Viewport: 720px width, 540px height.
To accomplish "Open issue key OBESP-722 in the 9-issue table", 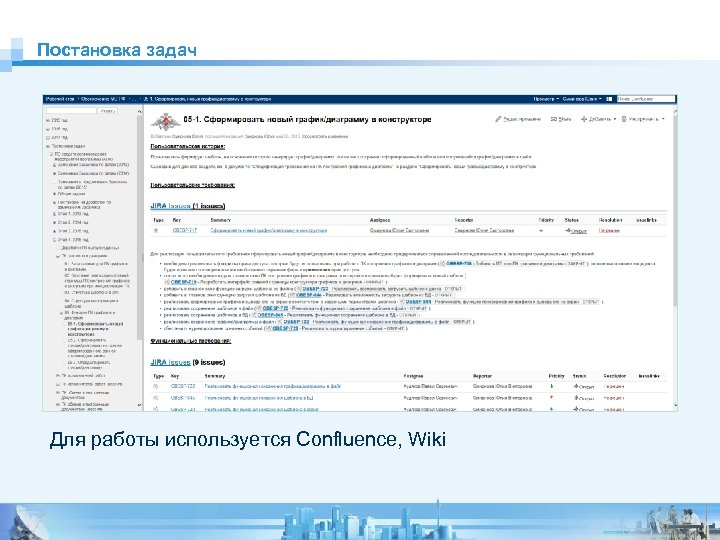I will click(x=183, y=386).
